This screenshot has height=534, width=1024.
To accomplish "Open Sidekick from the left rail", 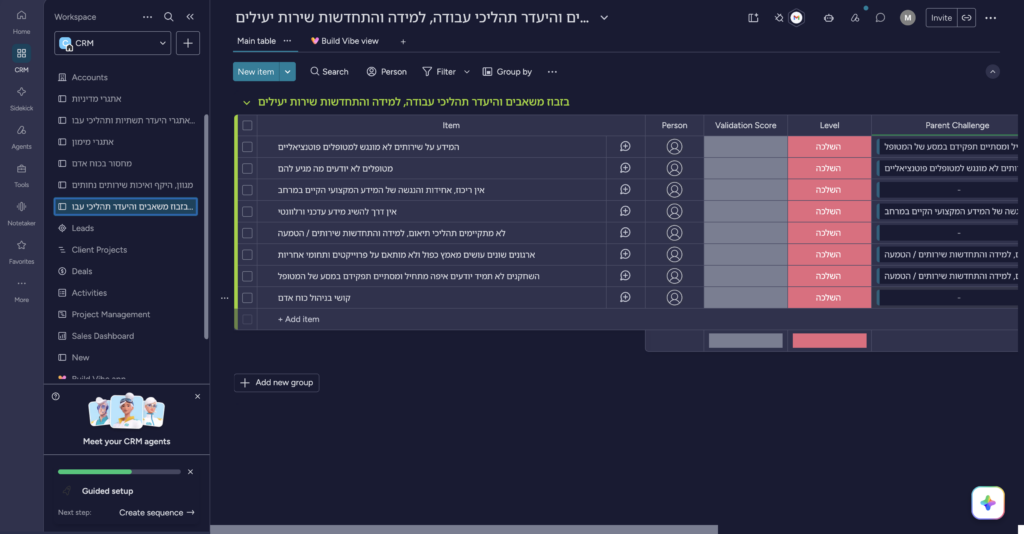I will point(21,98).
